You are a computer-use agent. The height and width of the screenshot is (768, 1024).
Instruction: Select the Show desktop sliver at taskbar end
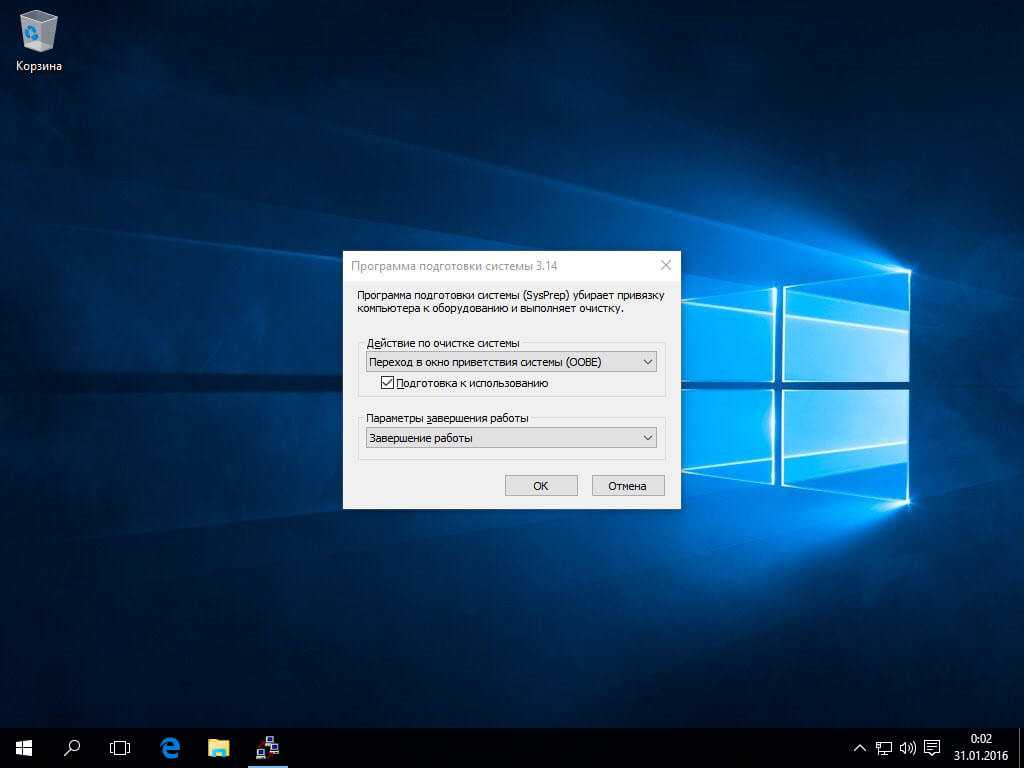click(1021, 748)
